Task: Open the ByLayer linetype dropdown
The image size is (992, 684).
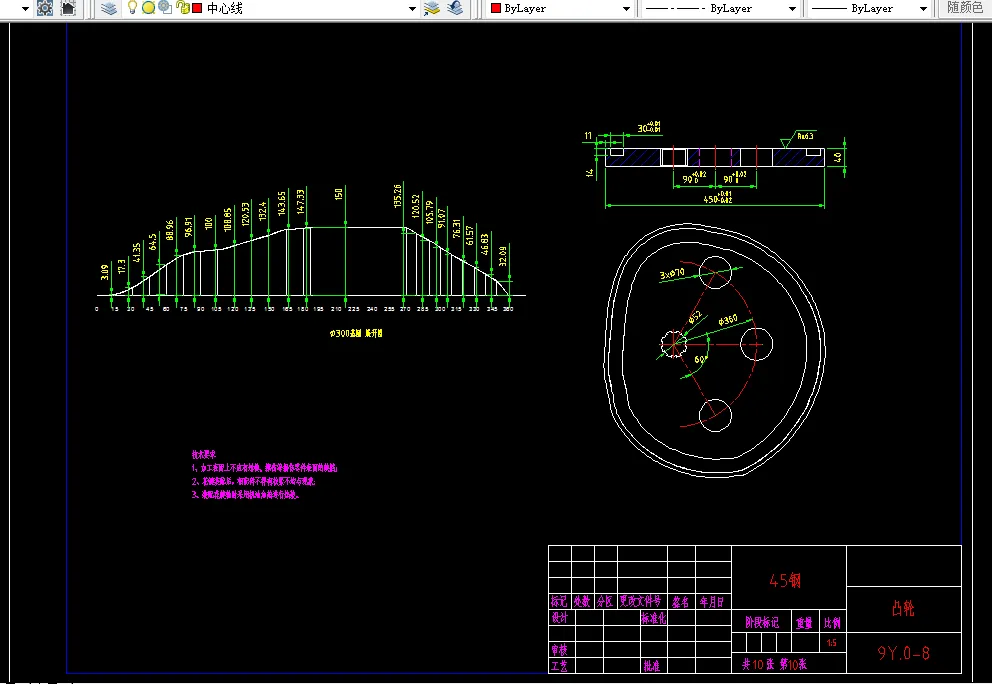Action: pyautogui.click(x=792, y=9)
